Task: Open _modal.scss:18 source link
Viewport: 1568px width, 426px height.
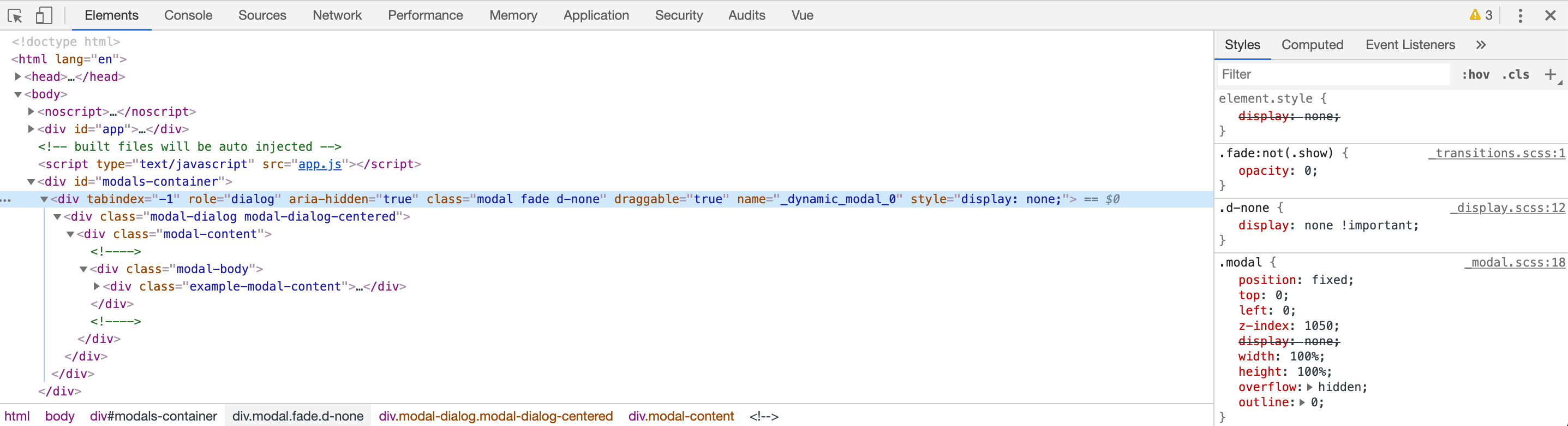Action: 1515,263
